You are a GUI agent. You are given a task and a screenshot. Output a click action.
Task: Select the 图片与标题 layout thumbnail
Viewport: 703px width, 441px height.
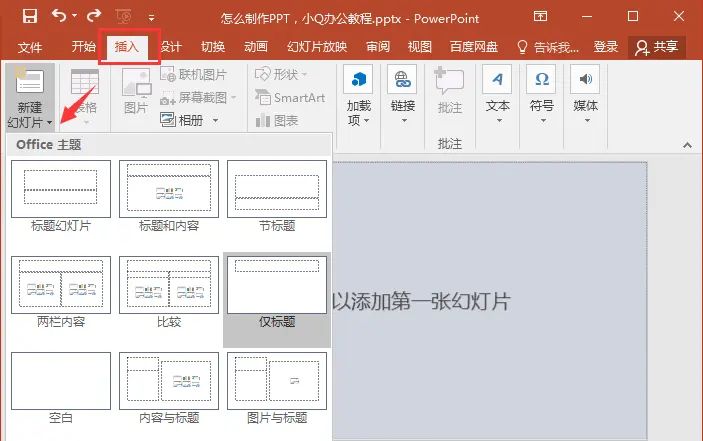pyautogui.click(x=277, y=381)
